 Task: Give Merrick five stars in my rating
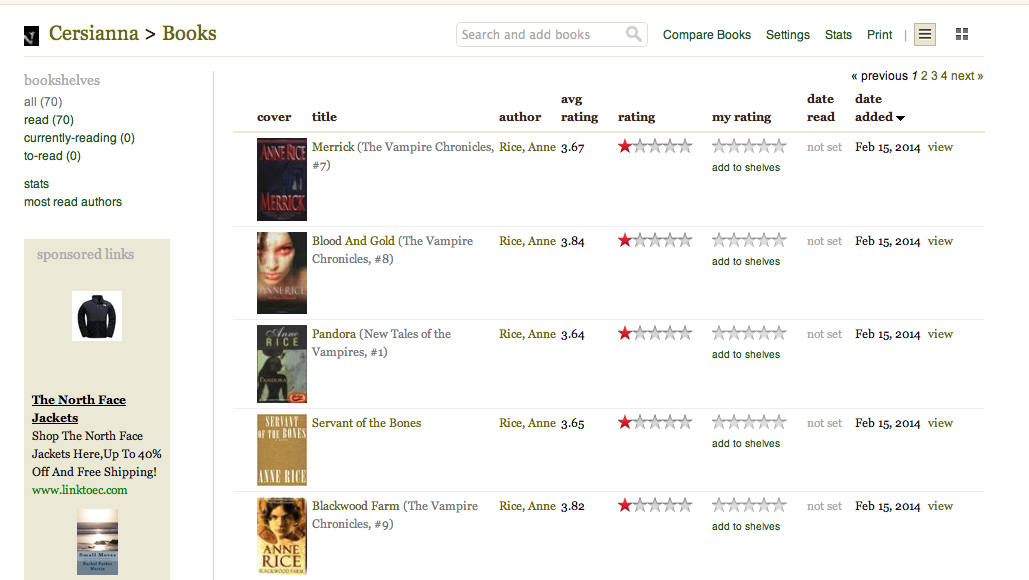pyautogui.click(x=779, y=146)
